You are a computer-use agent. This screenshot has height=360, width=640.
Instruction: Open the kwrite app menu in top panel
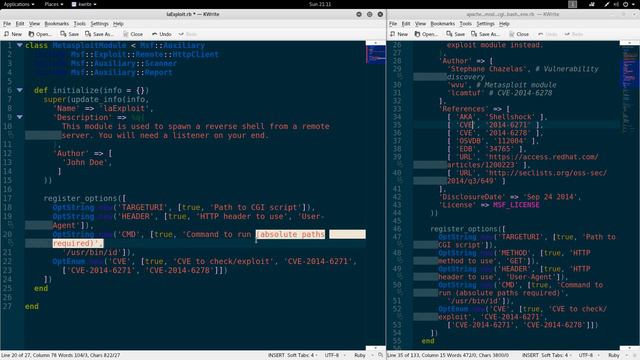[84, 4]
